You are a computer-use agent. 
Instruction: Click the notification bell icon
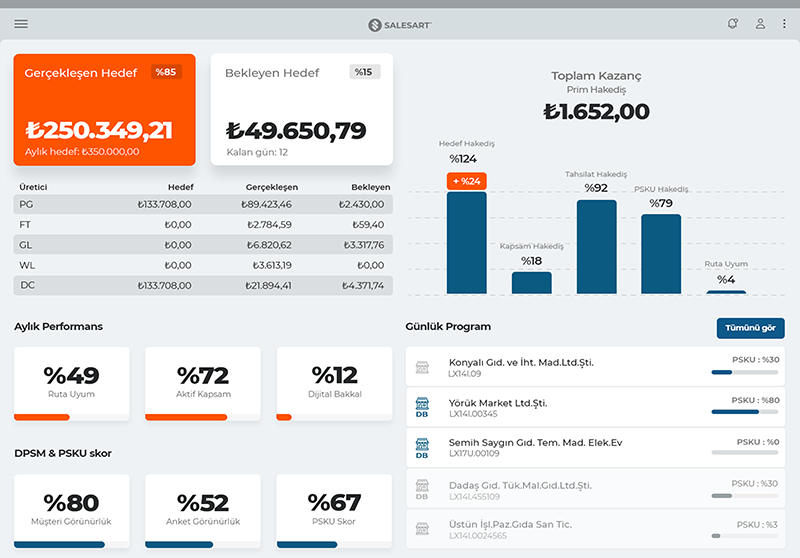733,24
